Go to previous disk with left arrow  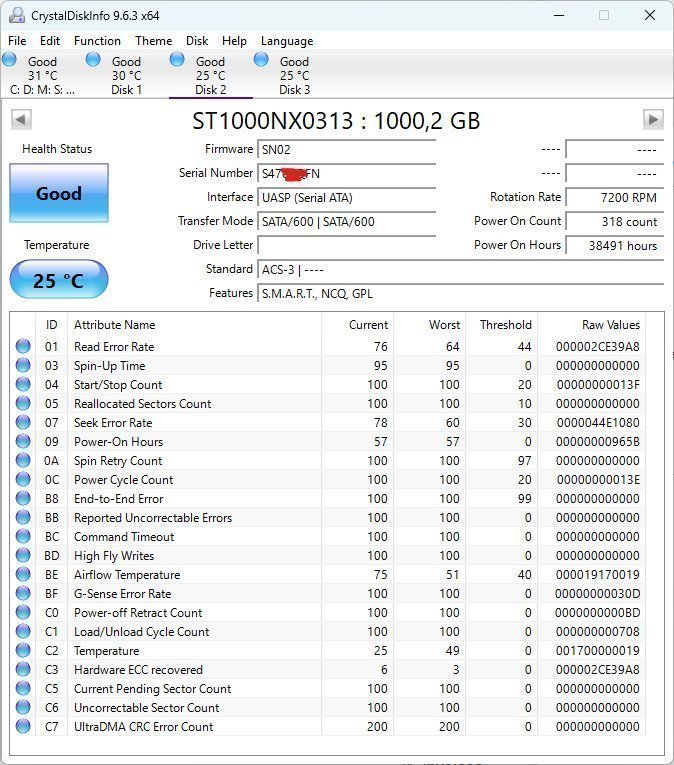[21, 119]
